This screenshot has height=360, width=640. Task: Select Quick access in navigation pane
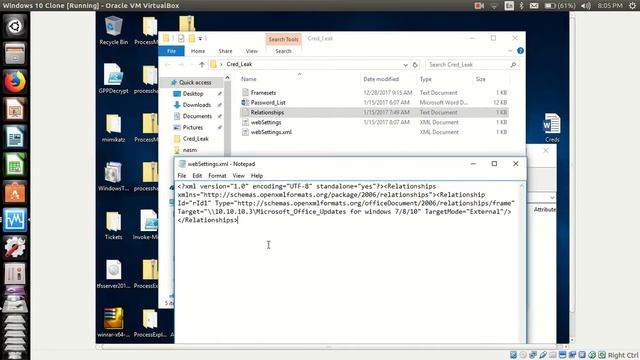[x=195, y=82]
